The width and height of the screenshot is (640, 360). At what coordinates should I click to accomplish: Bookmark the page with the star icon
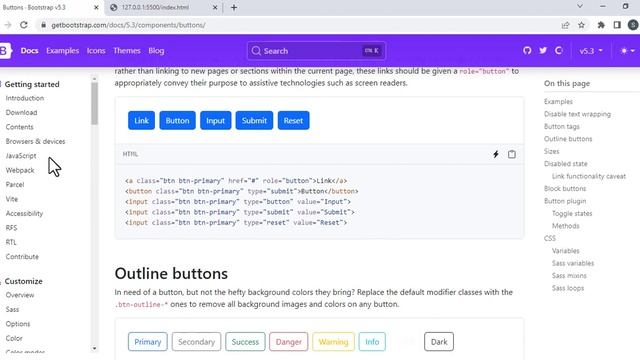point(581,25)
